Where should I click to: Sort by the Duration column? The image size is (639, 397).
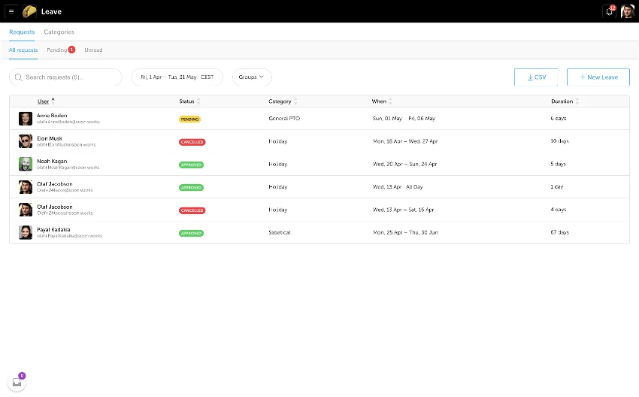(x=565, y=101)
